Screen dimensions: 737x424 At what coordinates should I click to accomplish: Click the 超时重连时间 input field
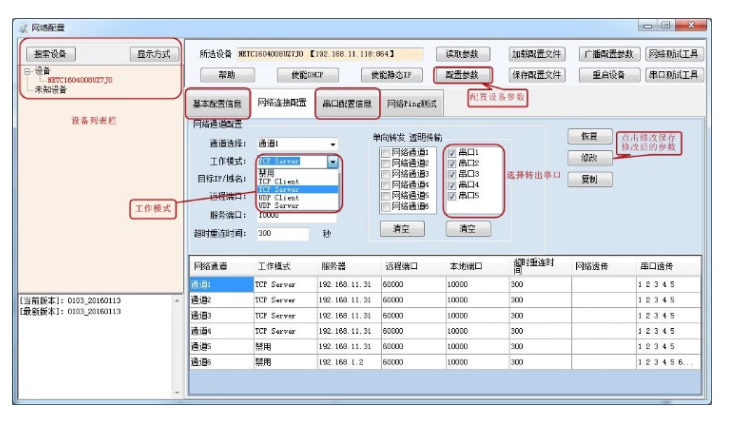click(285, 233)
